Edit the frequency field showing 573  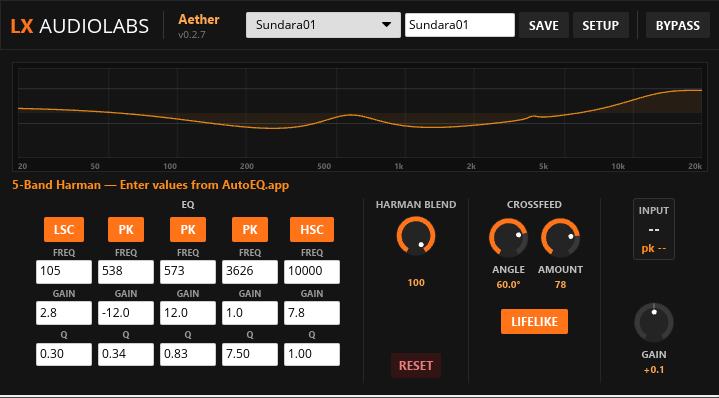[188, 272]
